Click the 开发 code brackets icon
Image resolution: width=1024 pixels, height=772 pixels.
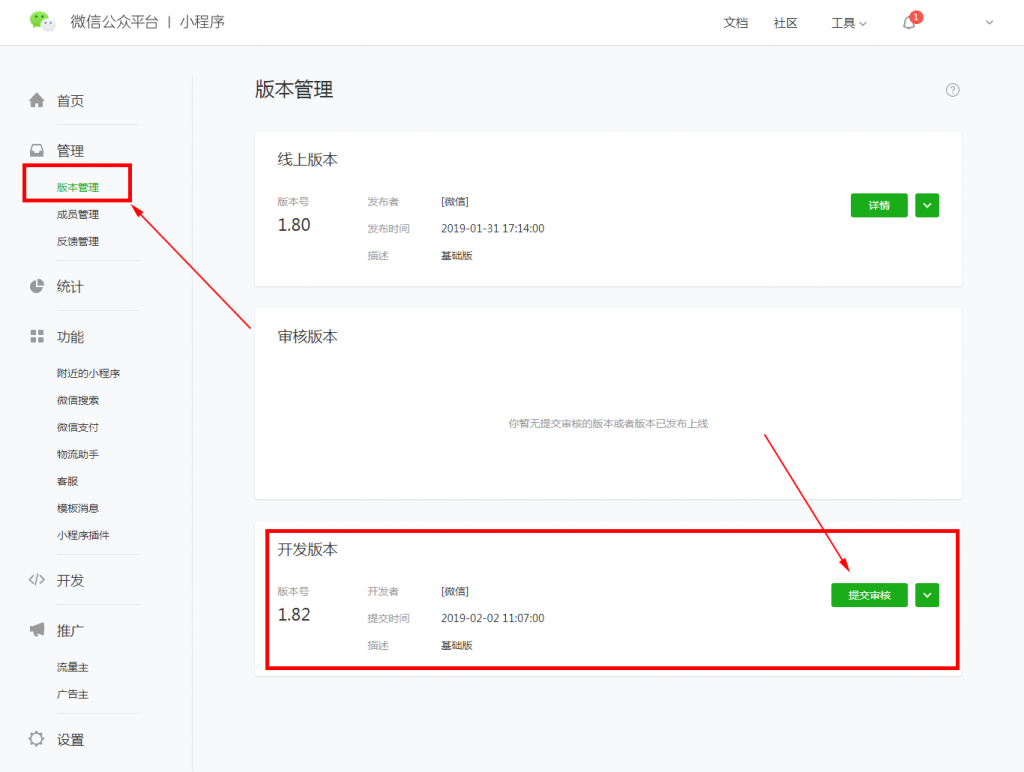coord(37,580)
